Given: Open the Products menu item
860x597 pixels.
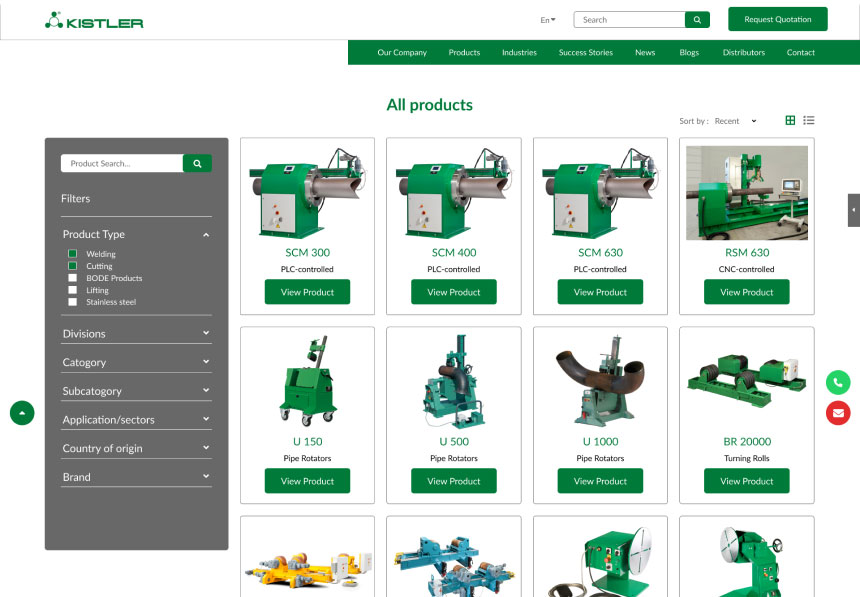Looking at the screenshot, I should [464, 52].
